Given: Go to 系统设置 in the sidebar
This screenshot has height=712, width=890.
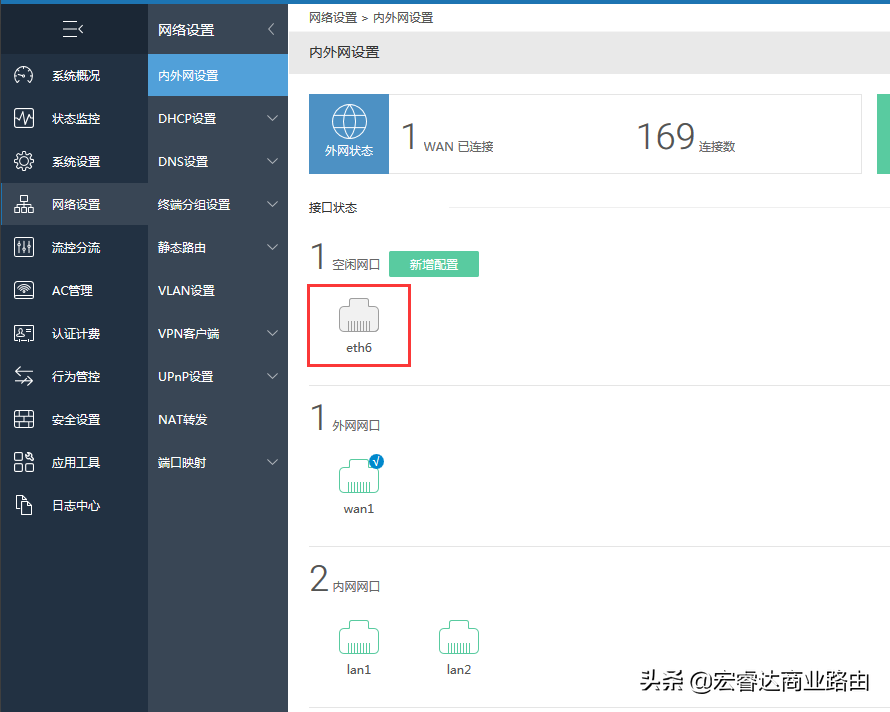Looking at the screenshot, I should 74,161.
